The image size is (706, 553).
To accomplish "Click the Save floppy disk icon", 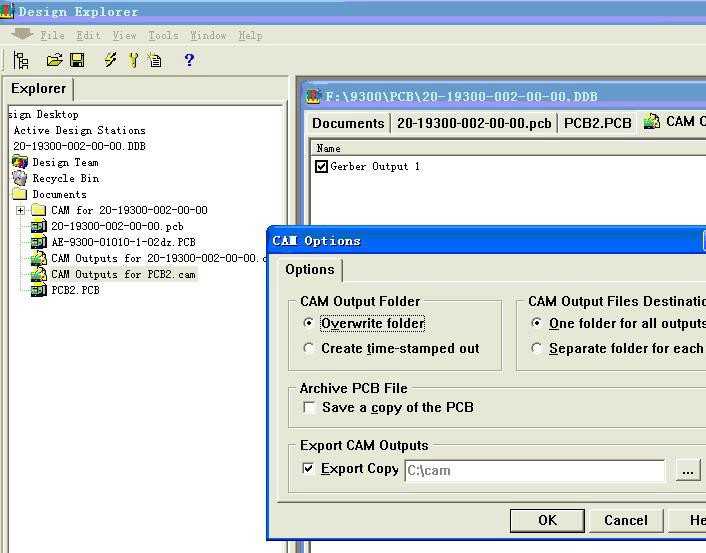I will 77,60.
